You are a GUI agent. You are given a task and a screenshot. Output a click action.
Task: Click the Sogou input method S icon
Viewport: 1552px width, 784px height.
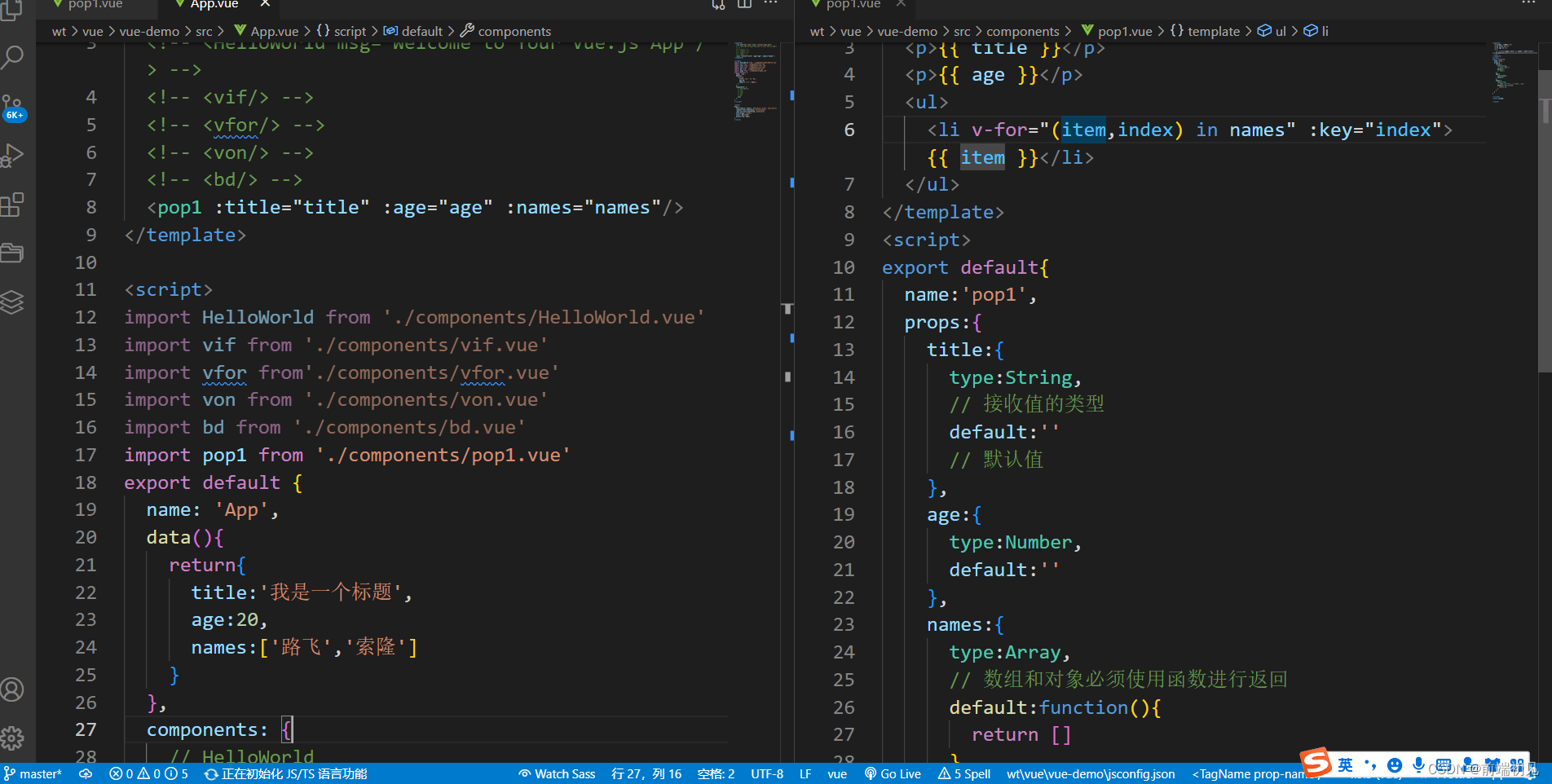(x=1316, y=763)
